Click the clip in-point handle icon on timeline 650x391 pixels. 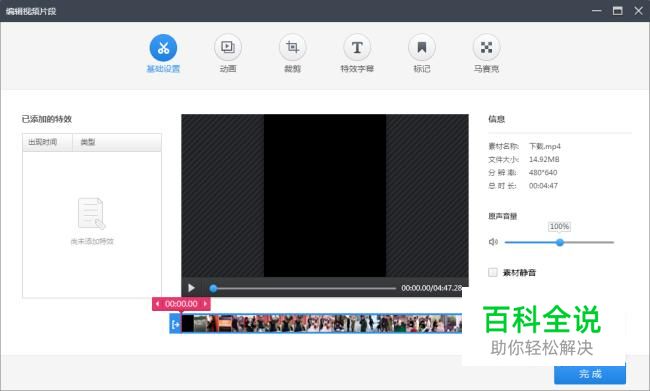[x=175, y=324]
